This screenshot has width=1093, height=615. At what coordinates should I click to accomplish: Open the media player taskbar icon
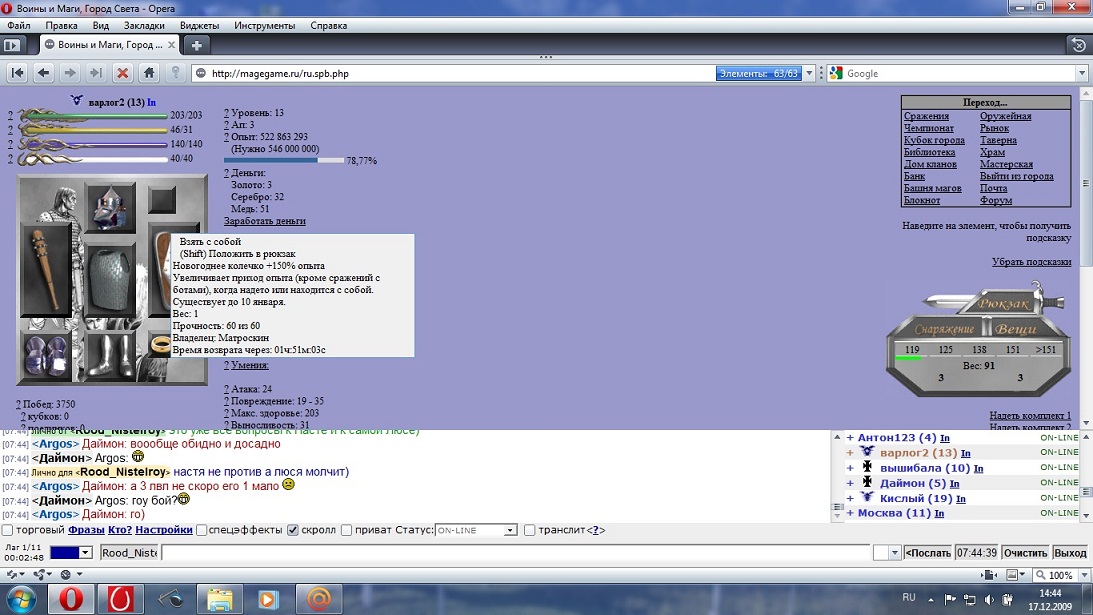pyautogui.click(x=268, y=598)
